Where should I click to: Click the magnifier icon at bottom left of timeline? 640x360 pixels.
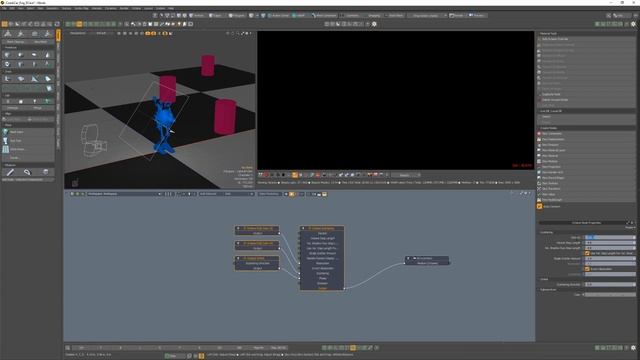(68, 348)
